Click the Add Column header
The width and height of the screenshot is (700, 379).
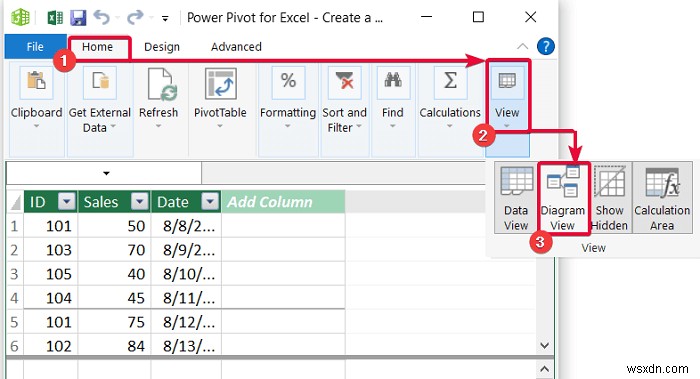click(283, 202)
